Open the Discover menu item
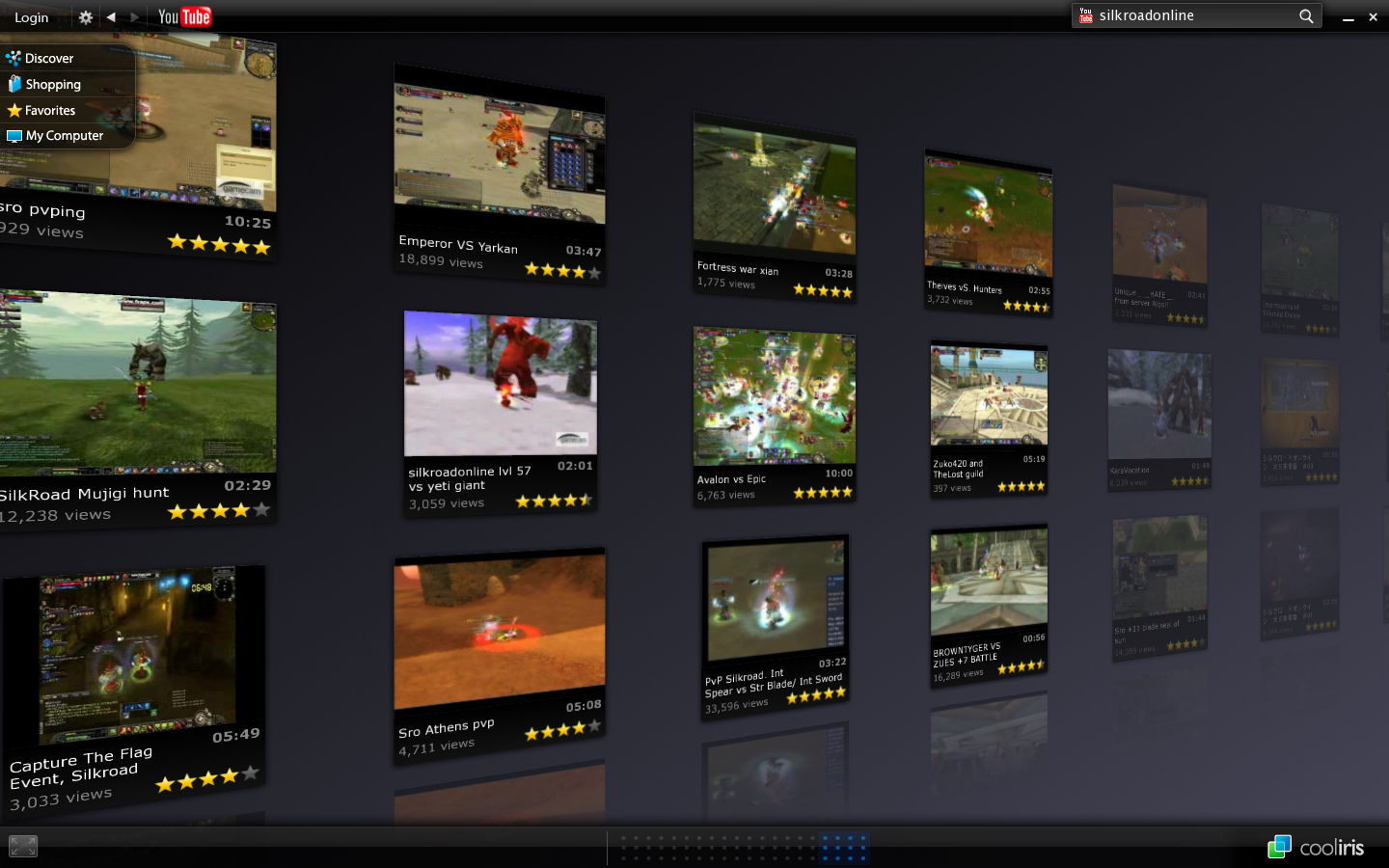The height and width of the screenshot is (868, 1389). click(49, 59)
